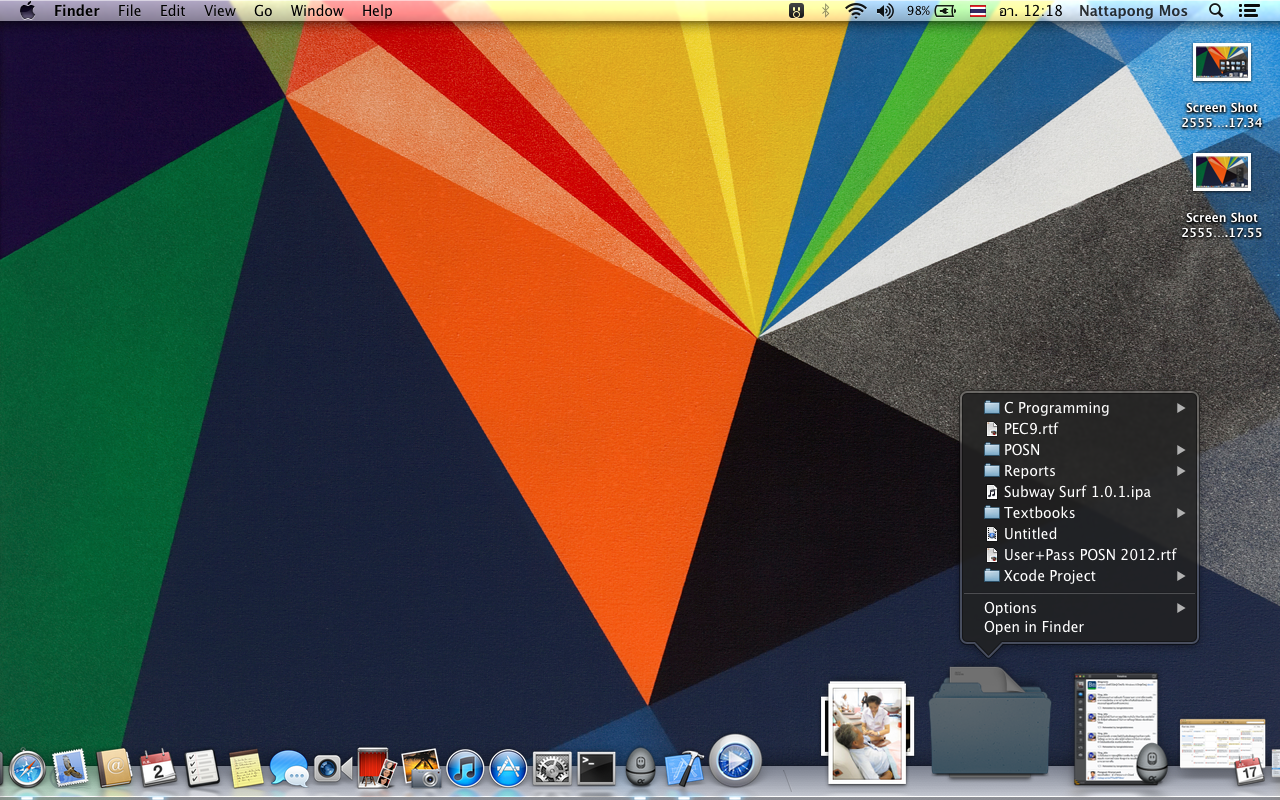Select Screen Shot 17.34 desktop file
This screenshot has width=1280, height=800.
pyautogui.click(x=1221, y=63)
